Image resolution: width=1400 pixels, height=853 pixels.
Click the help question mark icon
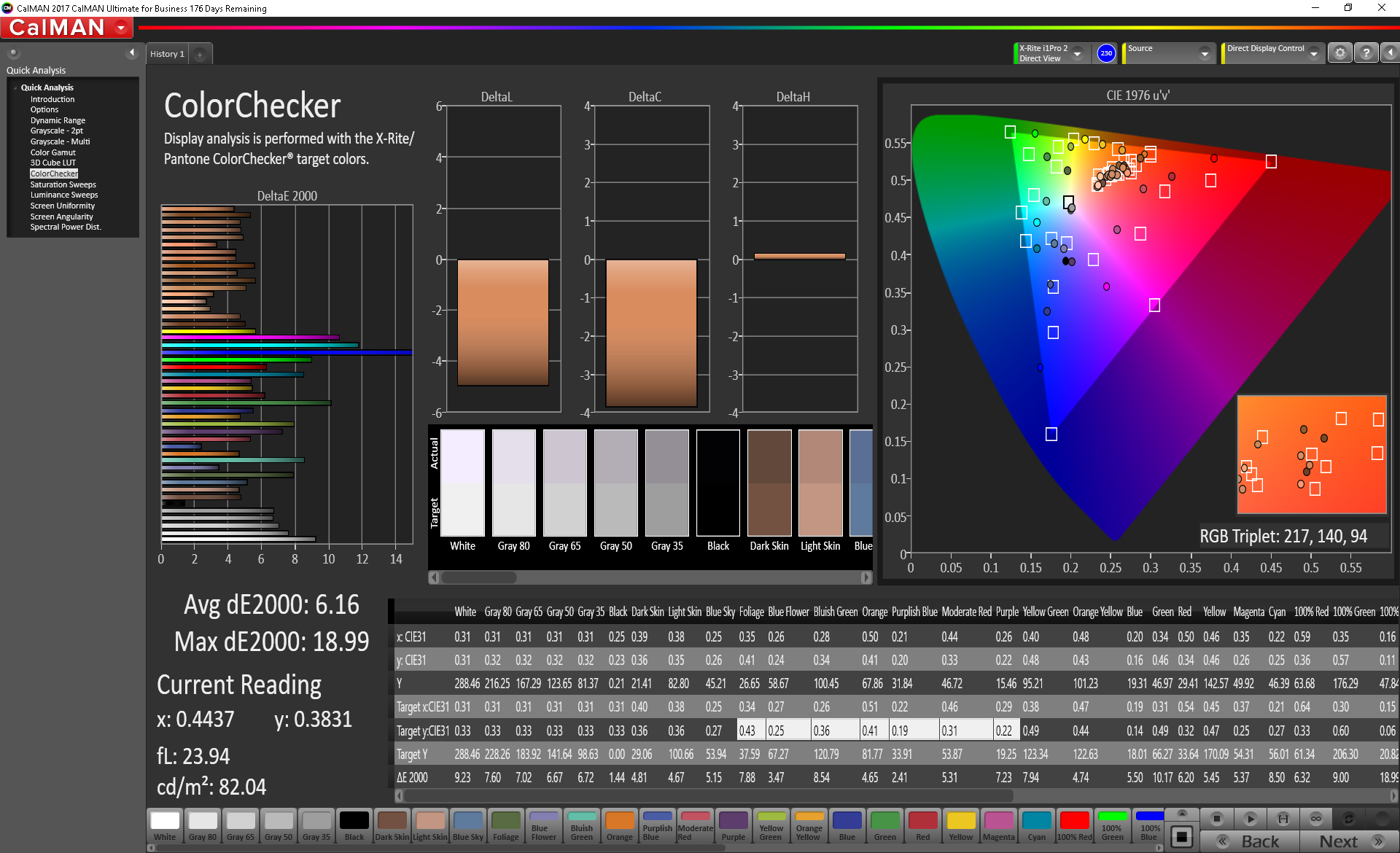(1366, 53)
